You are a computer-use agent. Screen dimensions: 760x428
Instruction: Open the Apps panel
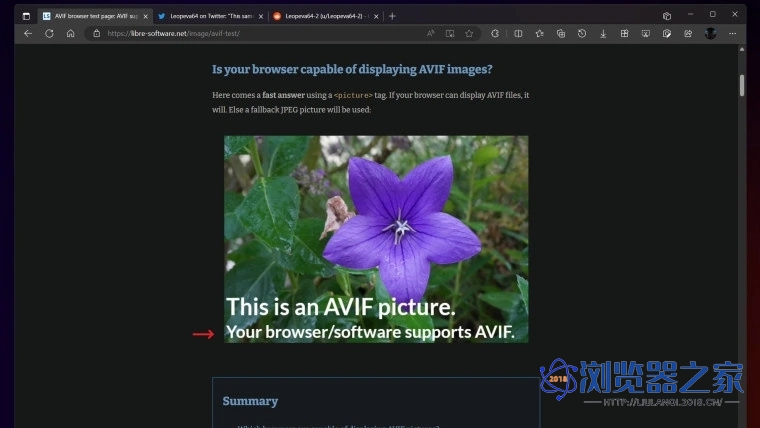tap(624, 33)
